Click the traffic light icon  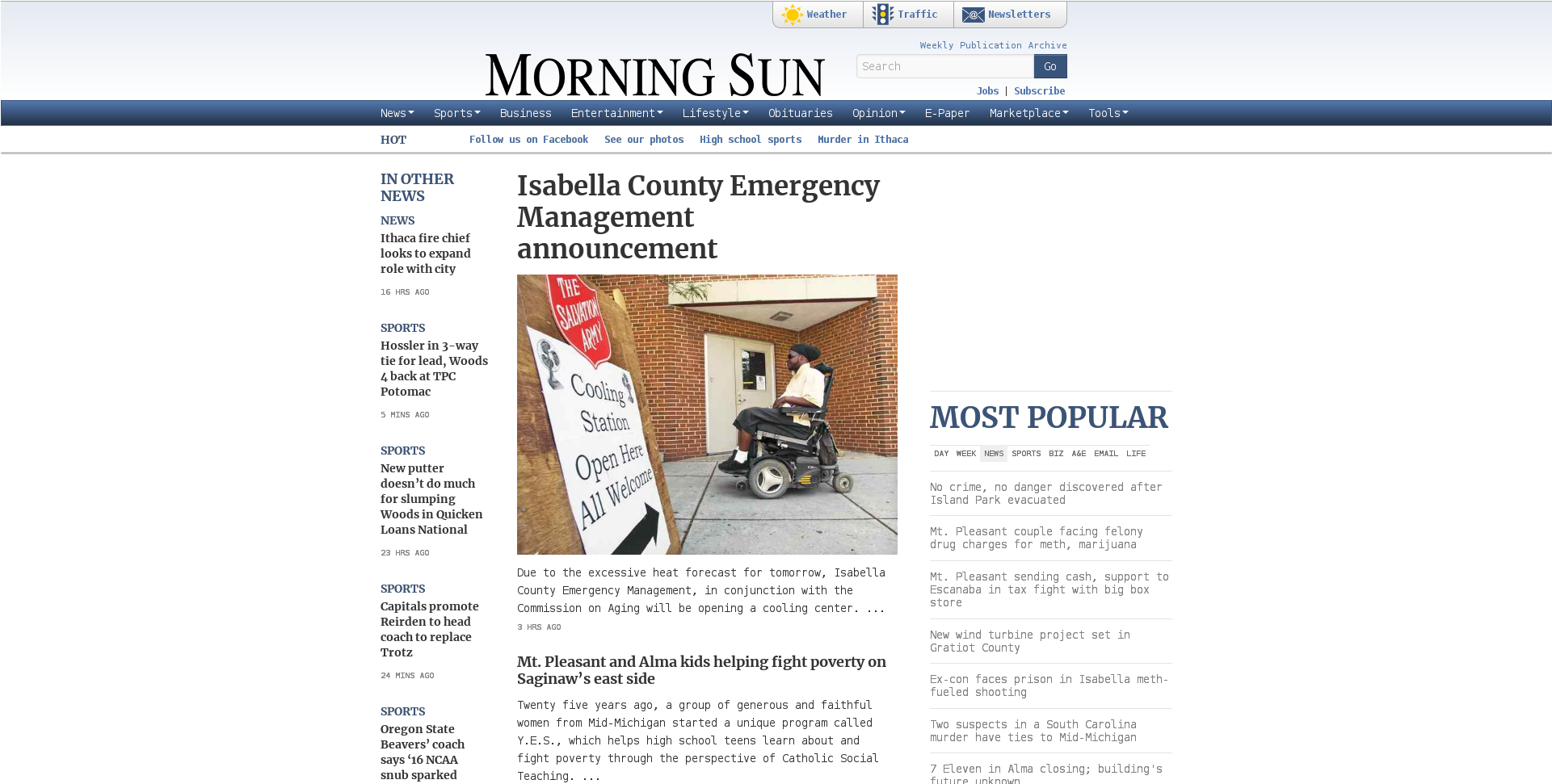pos(882,15)
